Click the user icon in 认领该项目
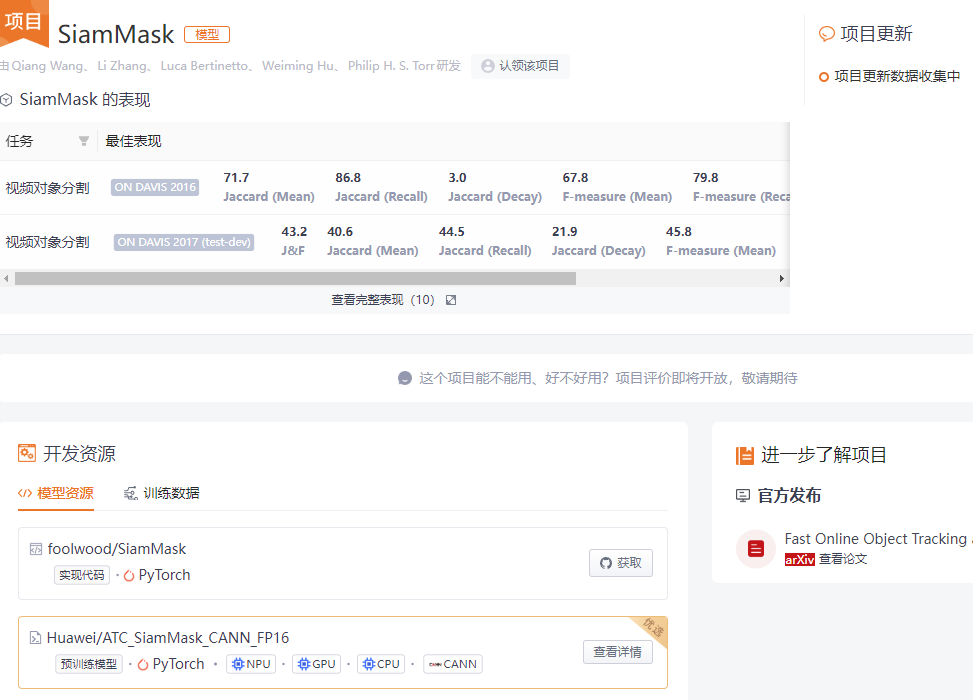Image resolution: width=973 pixels, height=700 pixels. (x=488, y=66)
